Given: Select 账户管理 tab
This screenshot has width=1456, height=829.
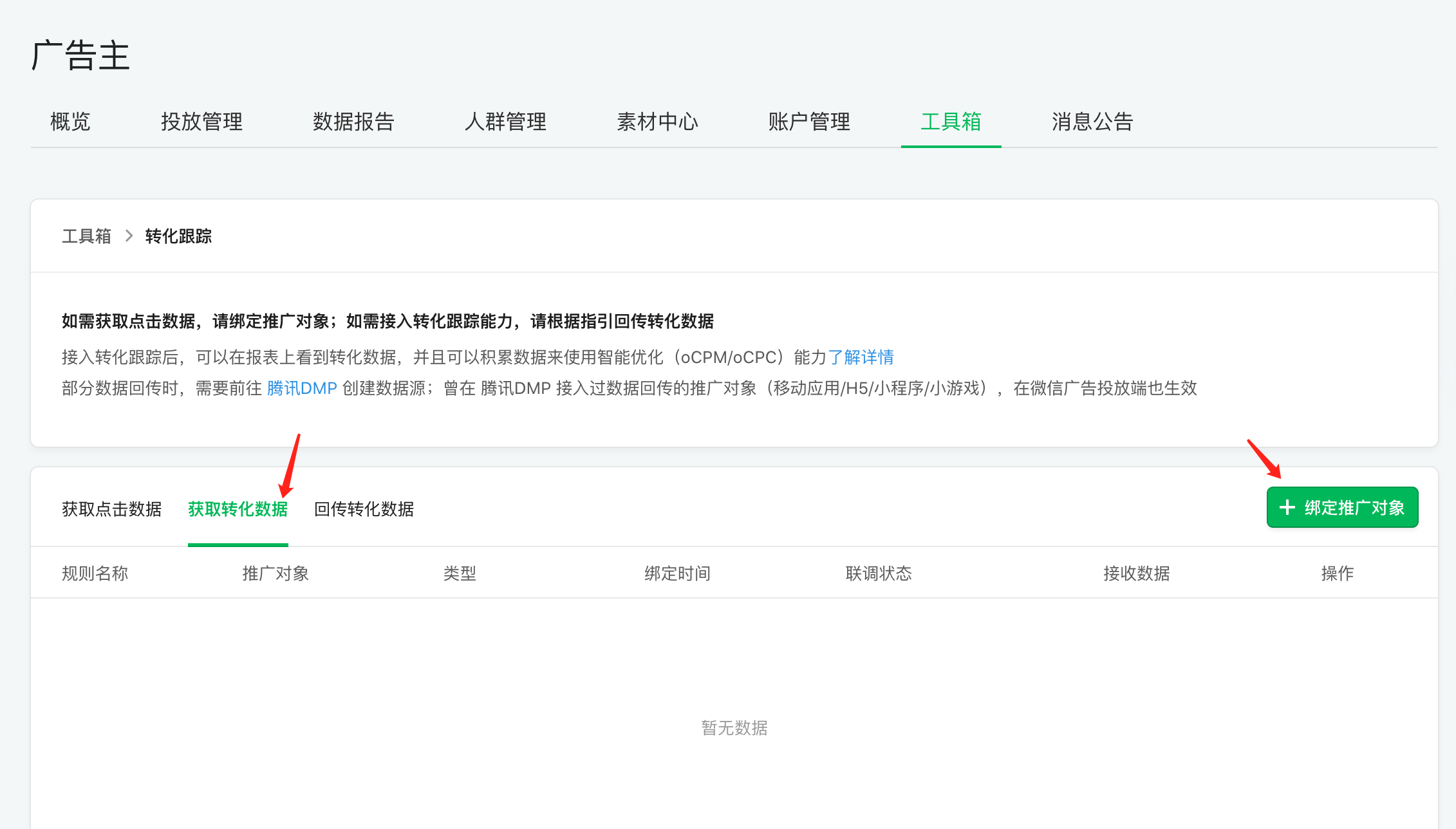Looking at the screenshot, I should point(809,122).
